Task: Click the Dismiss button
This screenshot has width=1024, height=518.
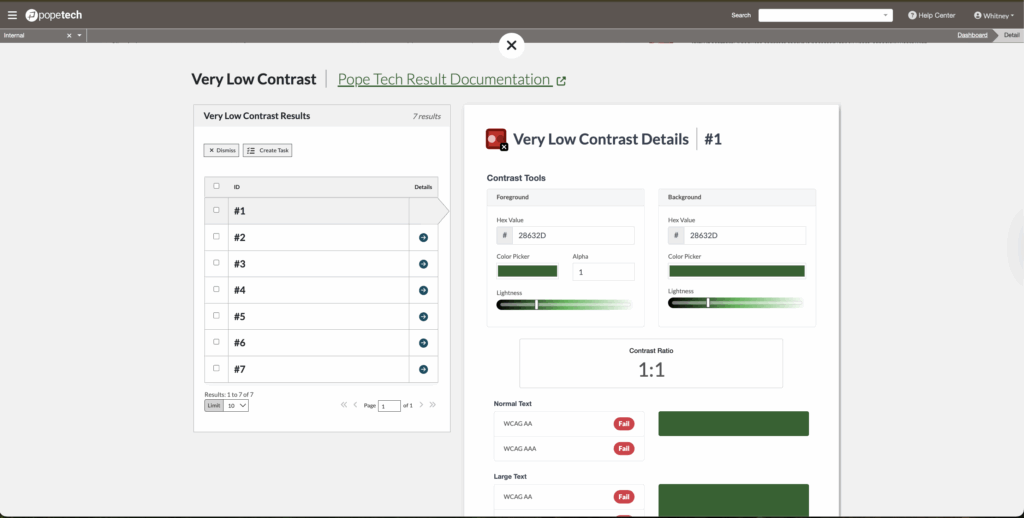Action: pyautogui.click(x=222, y=150)
